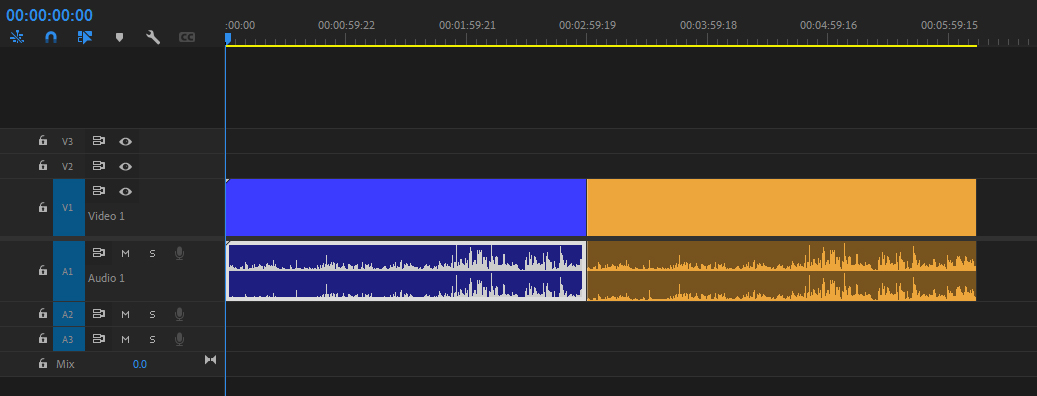Toggle Linked Selection icon

[x=85, y=37]
